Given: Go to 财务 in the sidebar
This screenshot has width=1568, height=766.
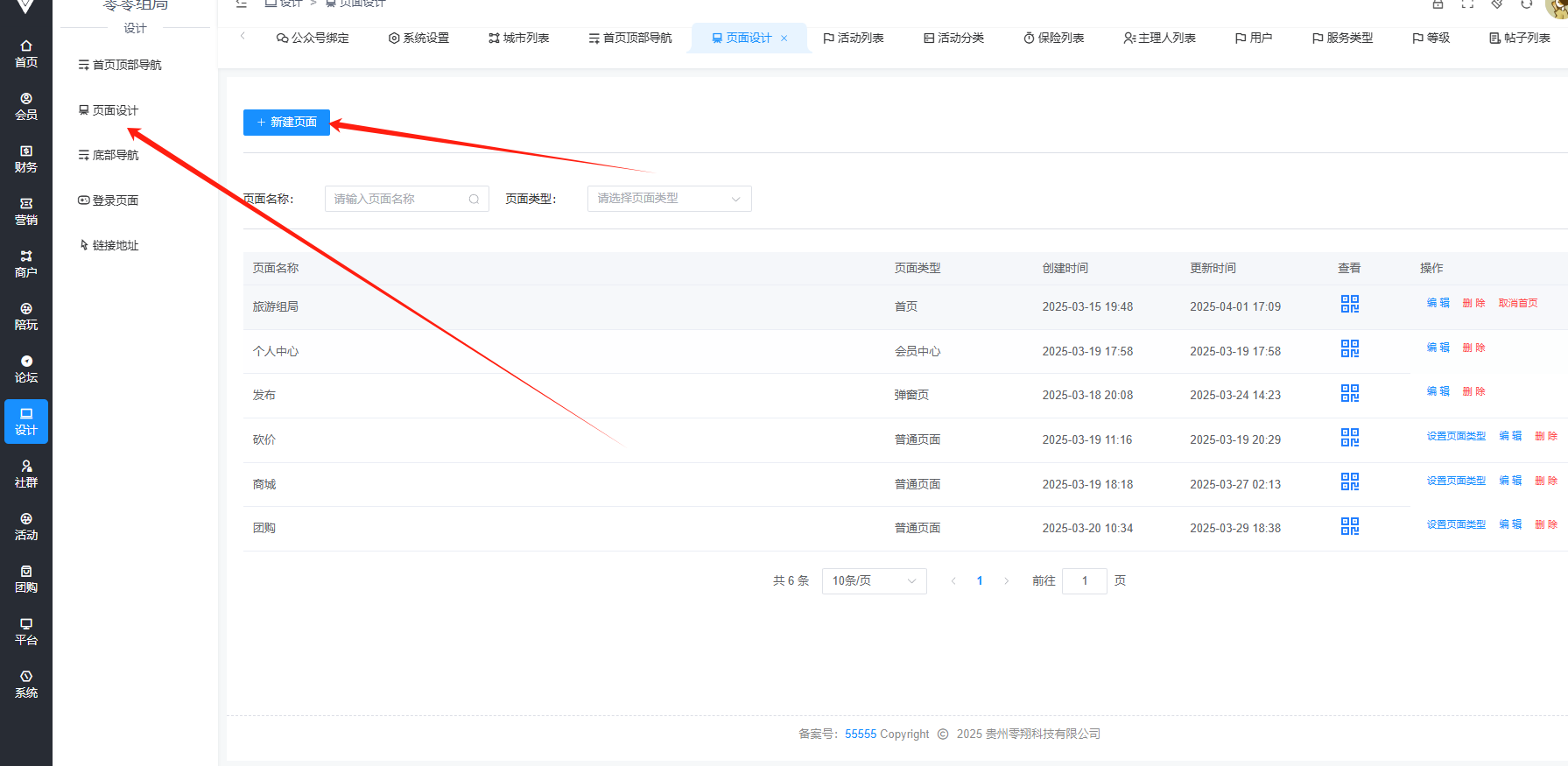Looking at the screenshot, I should [26, 158].
